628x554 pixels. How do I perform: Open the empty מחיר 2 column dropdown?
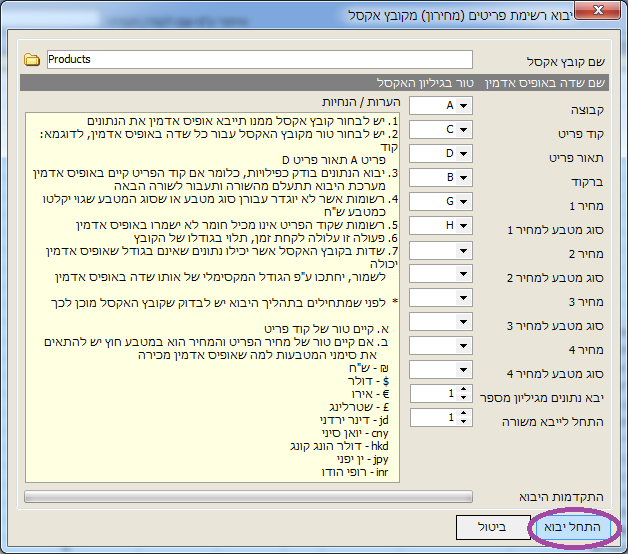[x=464, y=249]
